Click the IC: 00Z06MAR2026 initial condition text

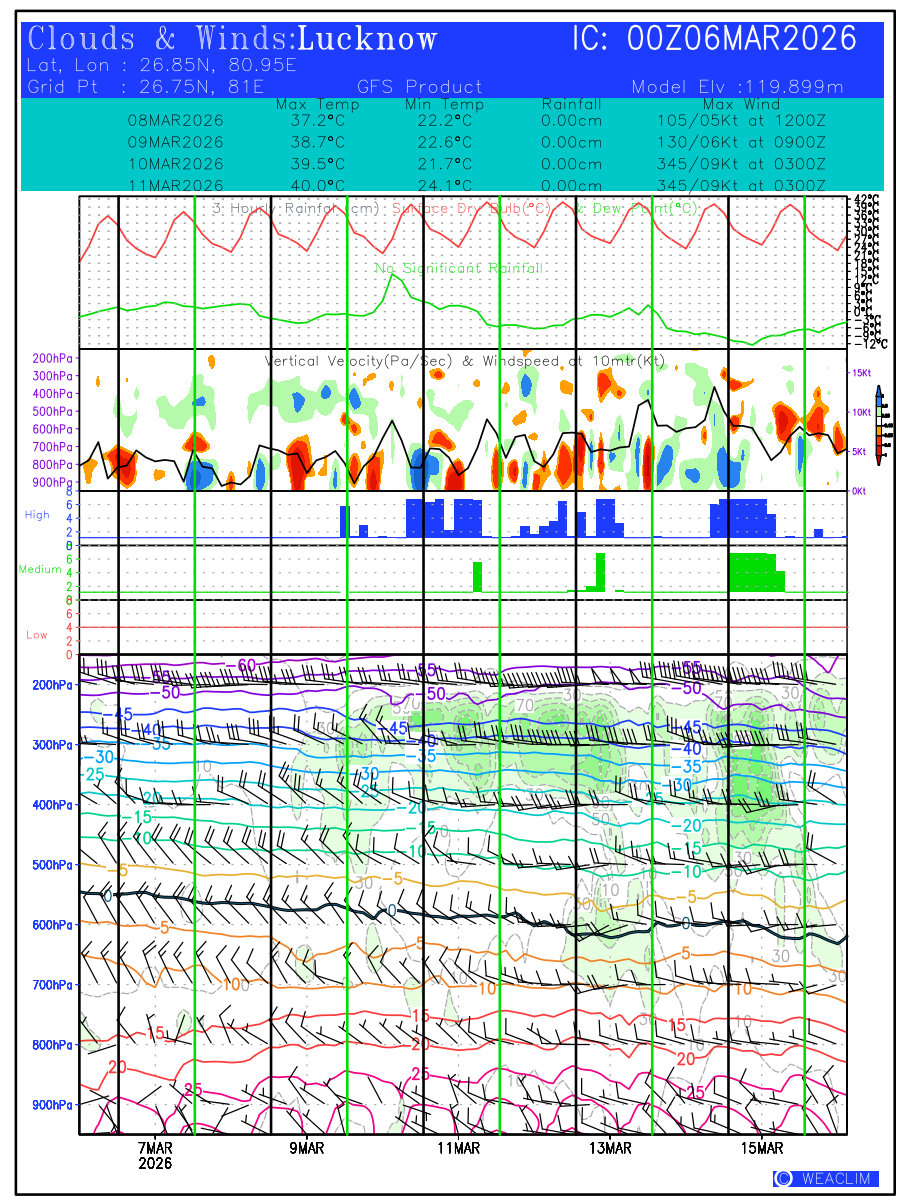click(x=714, y=39)
